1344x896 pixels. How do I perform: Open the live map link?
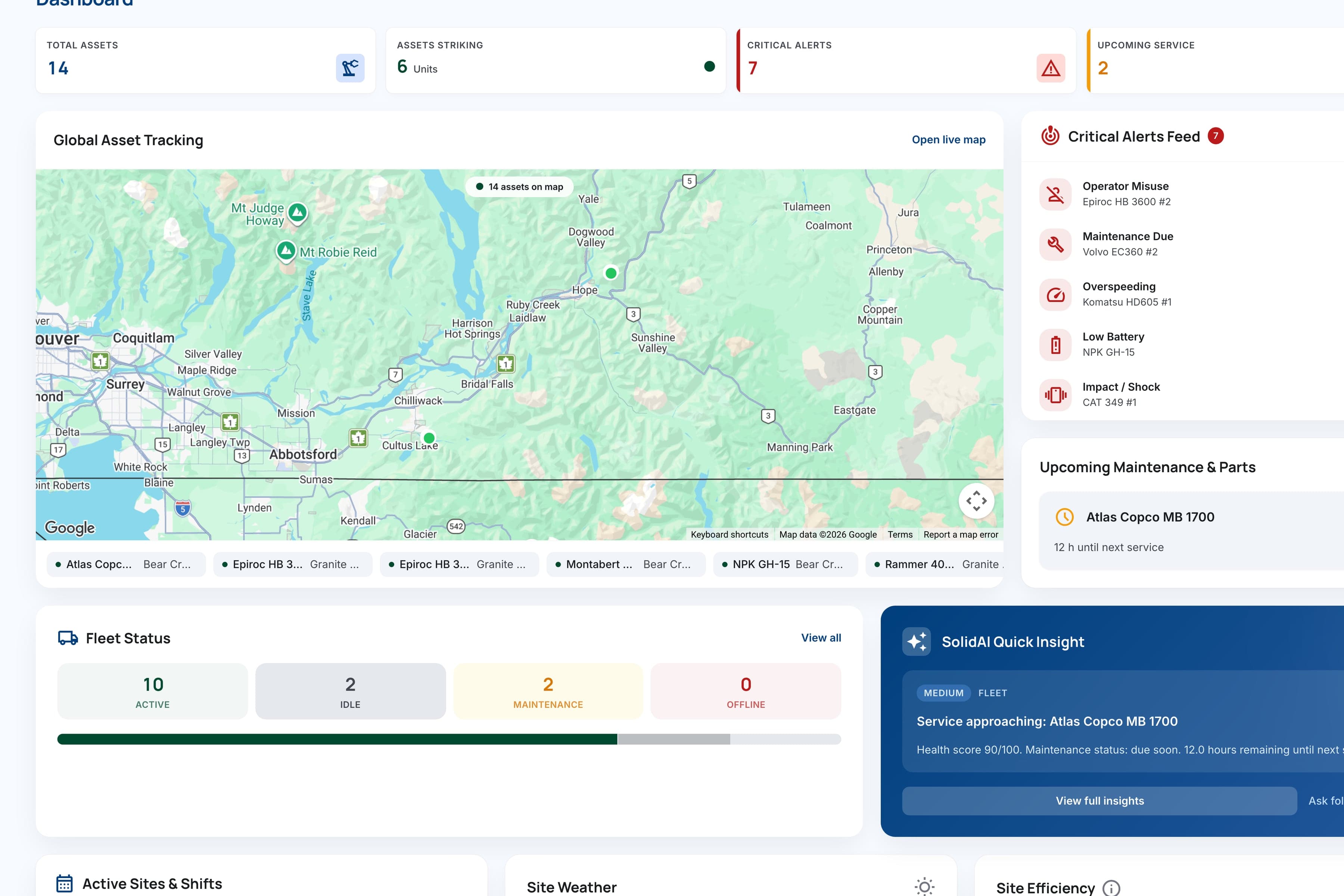point(949,139)
